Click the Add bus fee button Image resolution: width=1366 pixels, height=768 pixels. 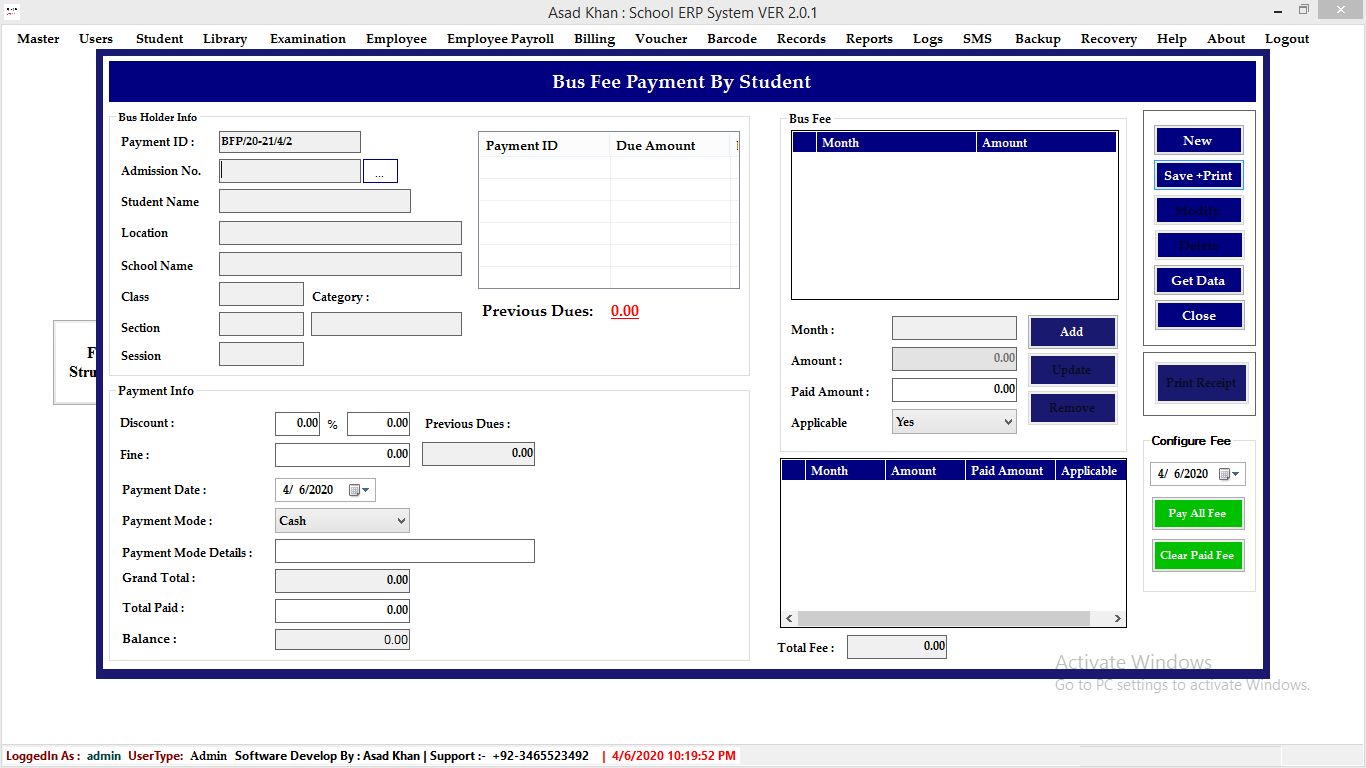[1071, 332]
